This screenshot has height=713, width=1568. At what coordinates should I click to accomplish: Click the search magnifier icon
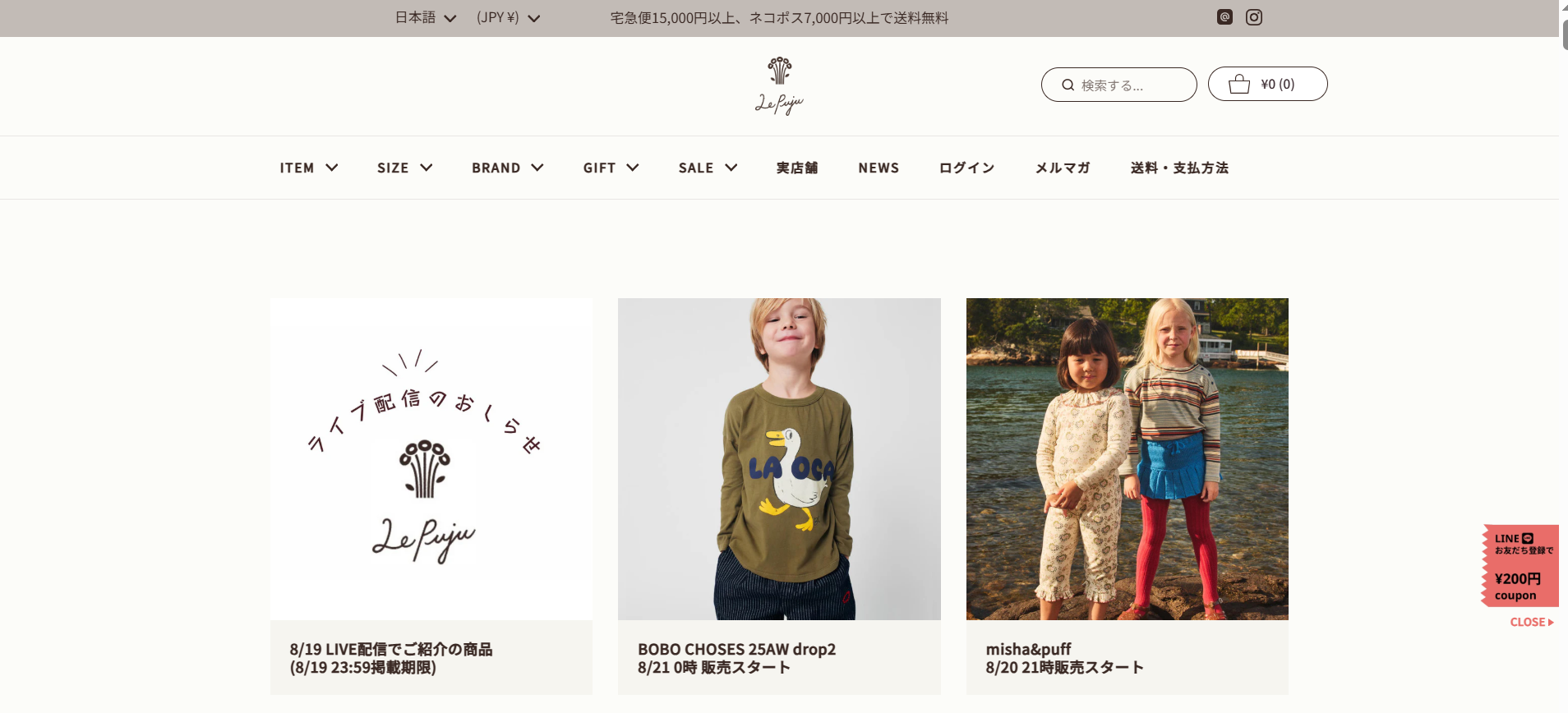(1068, 85)
